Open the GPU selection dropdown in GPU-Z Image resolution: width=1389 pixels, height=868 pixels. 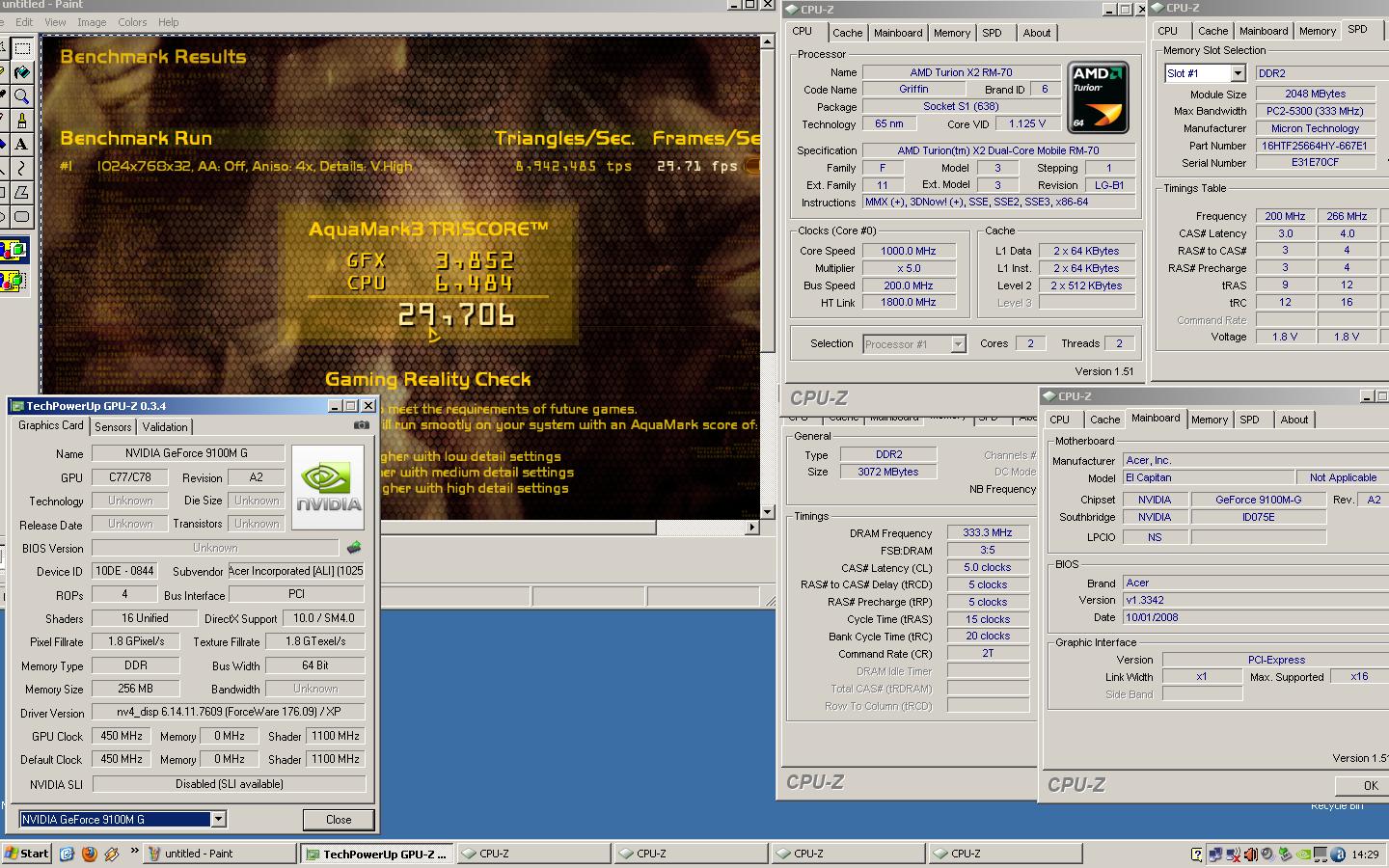coord(218,819)
